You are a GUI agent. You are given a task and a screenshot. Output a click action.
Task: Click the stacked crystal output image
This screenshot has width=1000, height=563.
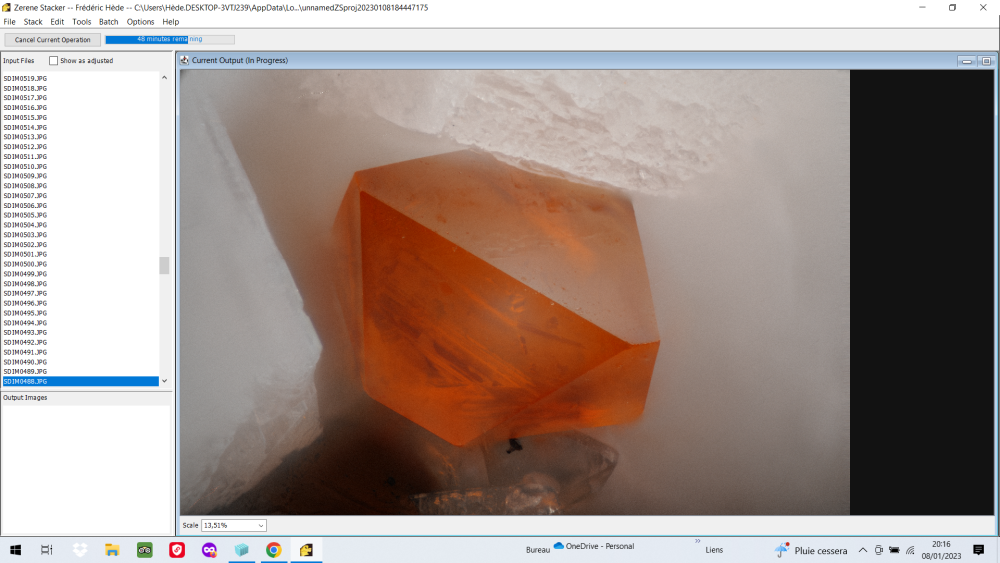[515, 292]
